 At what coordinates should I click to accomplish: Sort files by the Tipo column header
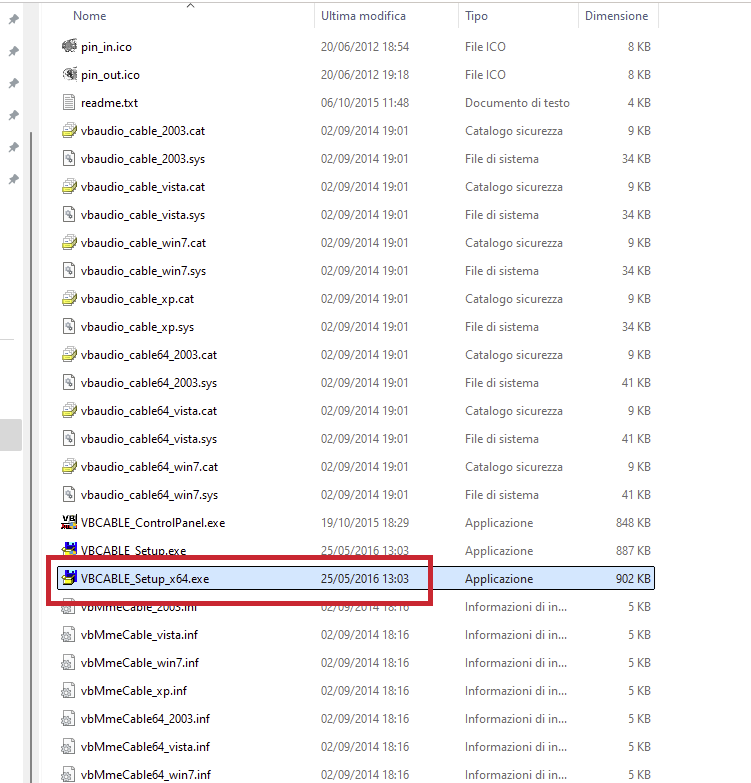[x=476, y=16]
